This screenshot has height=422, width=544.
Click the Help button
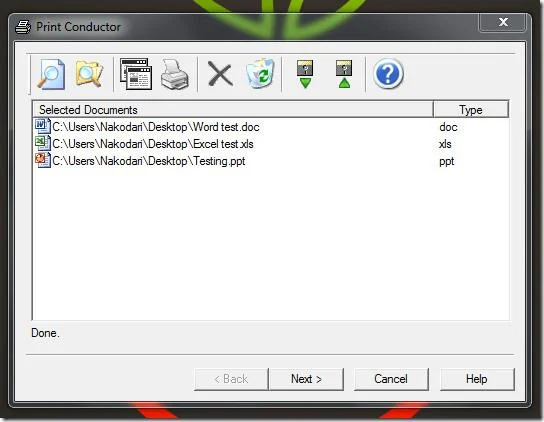click(477, 379)
